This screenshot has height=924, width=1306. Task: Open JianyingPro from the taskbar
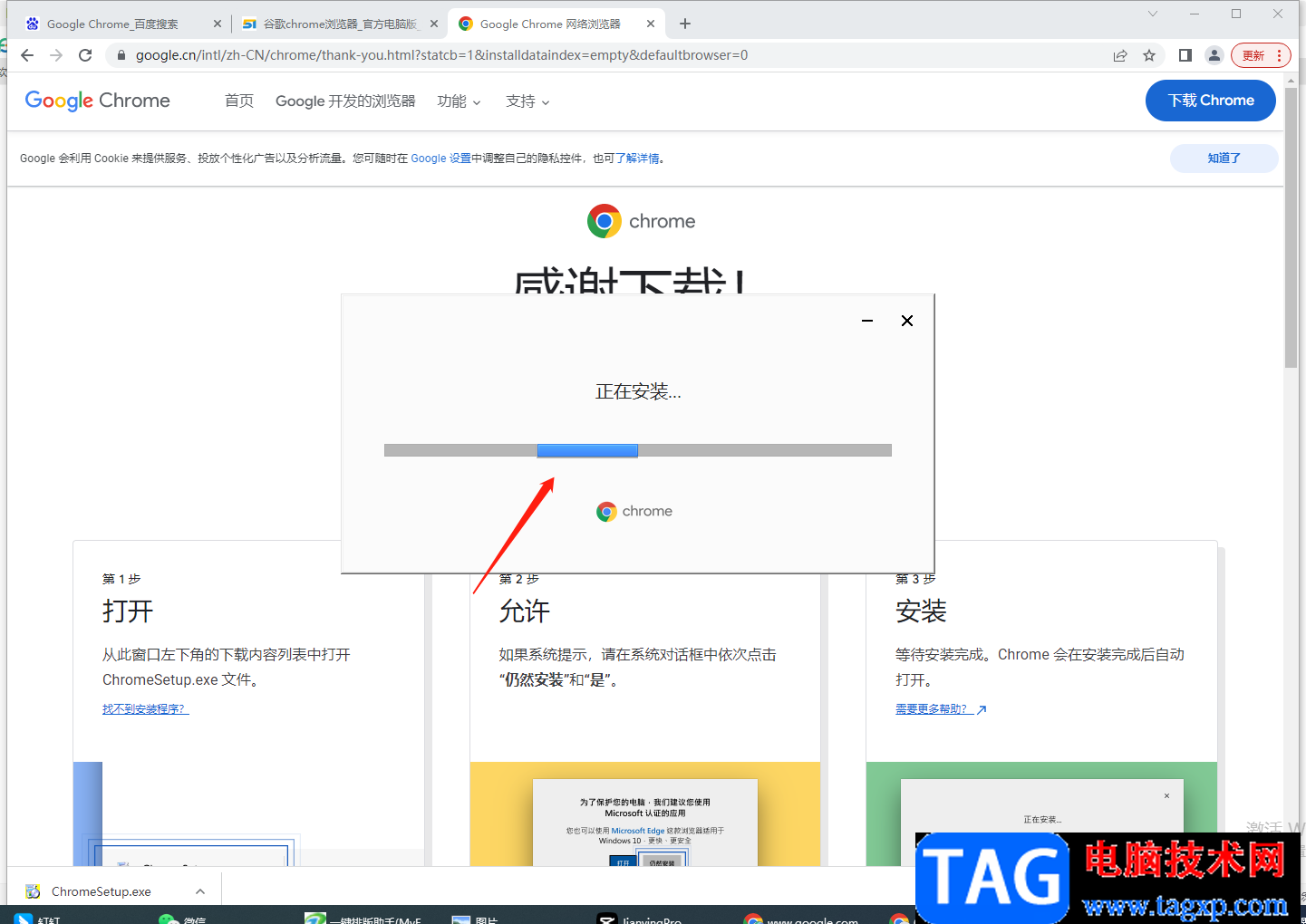640,919
